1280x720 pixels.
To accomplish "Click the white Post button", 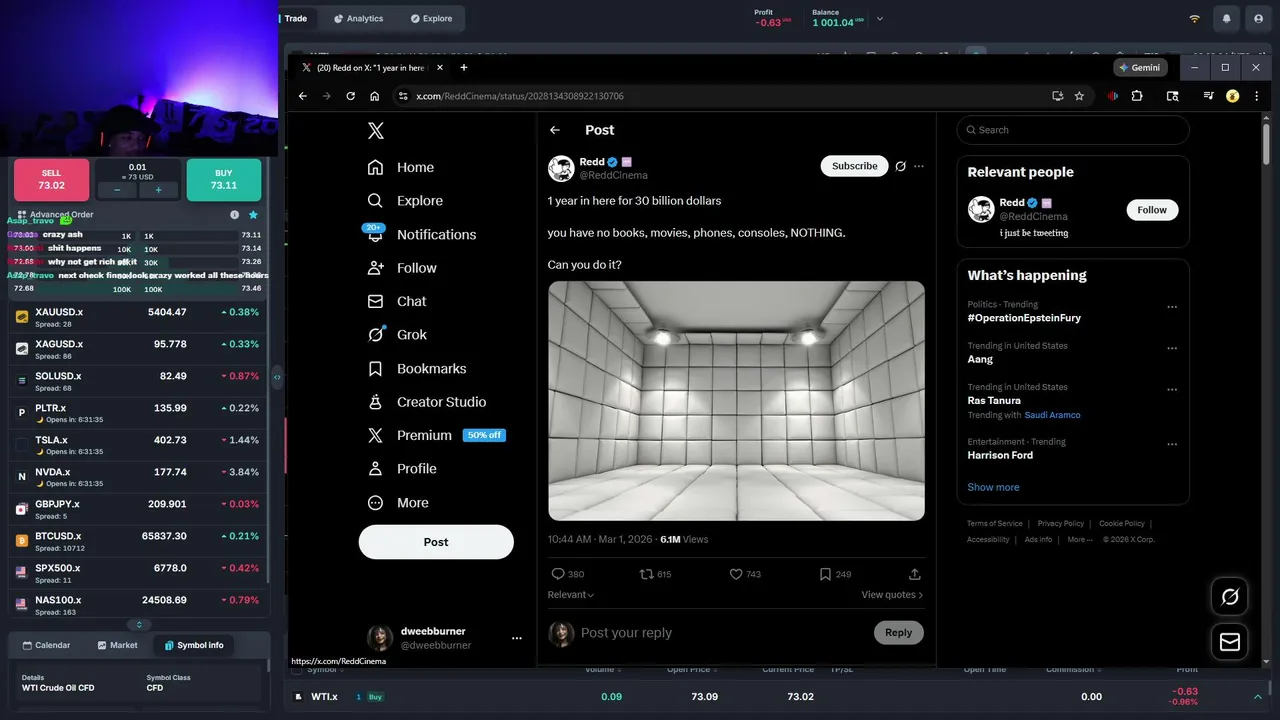I will click(x=436, y=542).
